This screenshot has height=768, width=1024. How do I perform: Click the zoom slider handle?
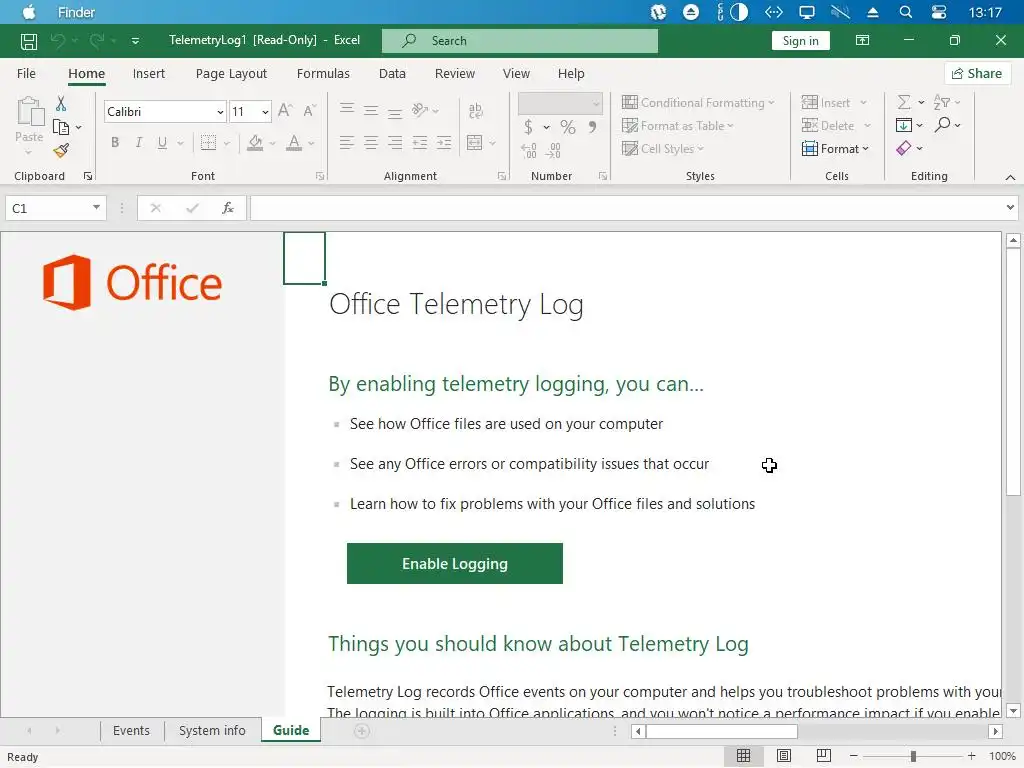[x=913, y=756]
